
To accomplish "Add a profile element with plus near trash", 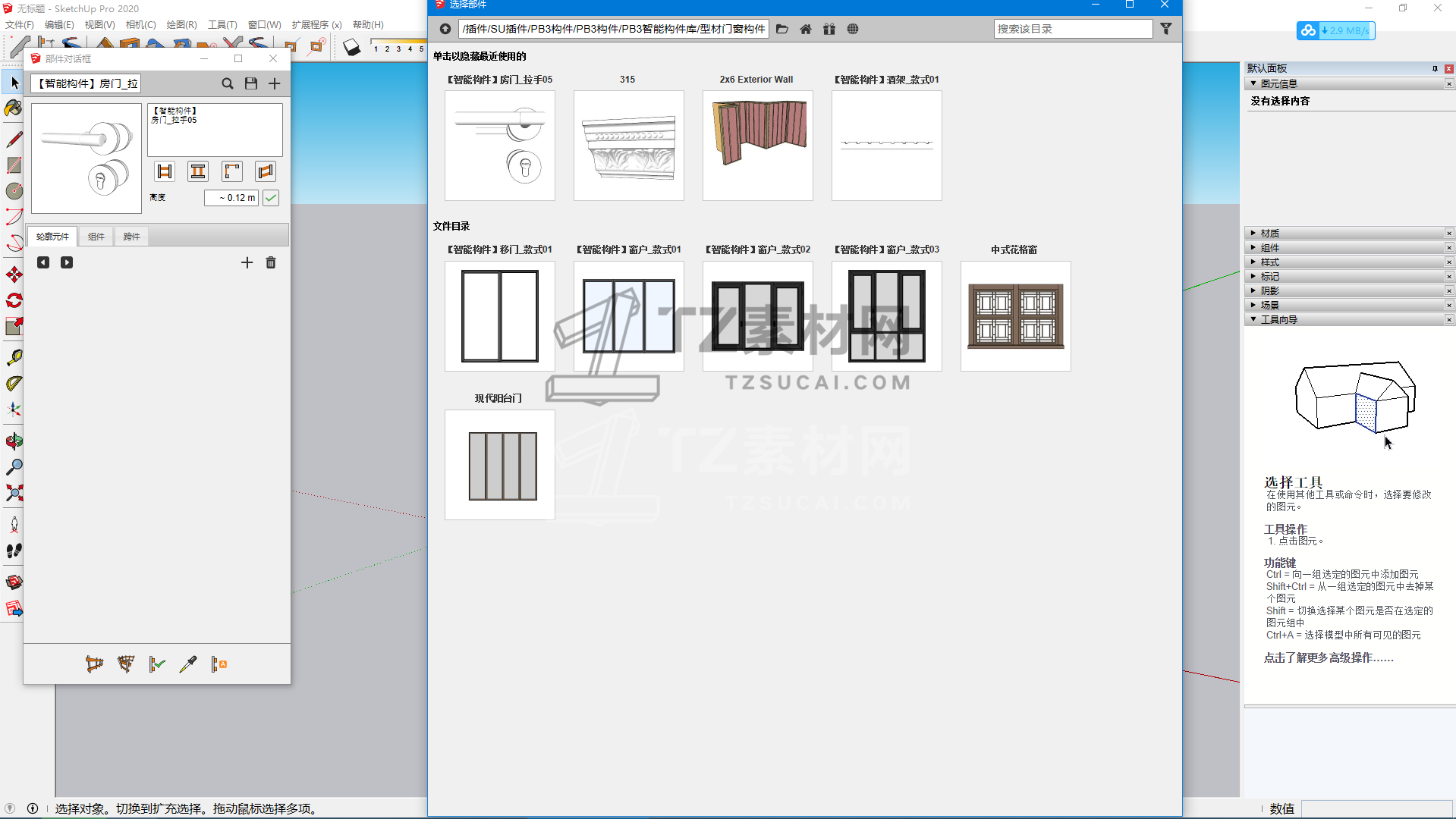I will [247, 262].
